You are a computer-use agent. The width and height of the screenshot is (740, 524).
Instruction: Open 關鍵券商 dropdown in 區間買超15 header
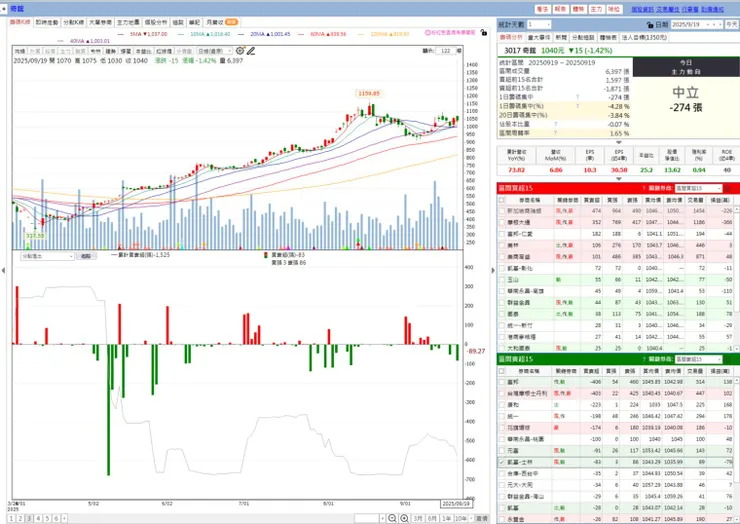698,188
